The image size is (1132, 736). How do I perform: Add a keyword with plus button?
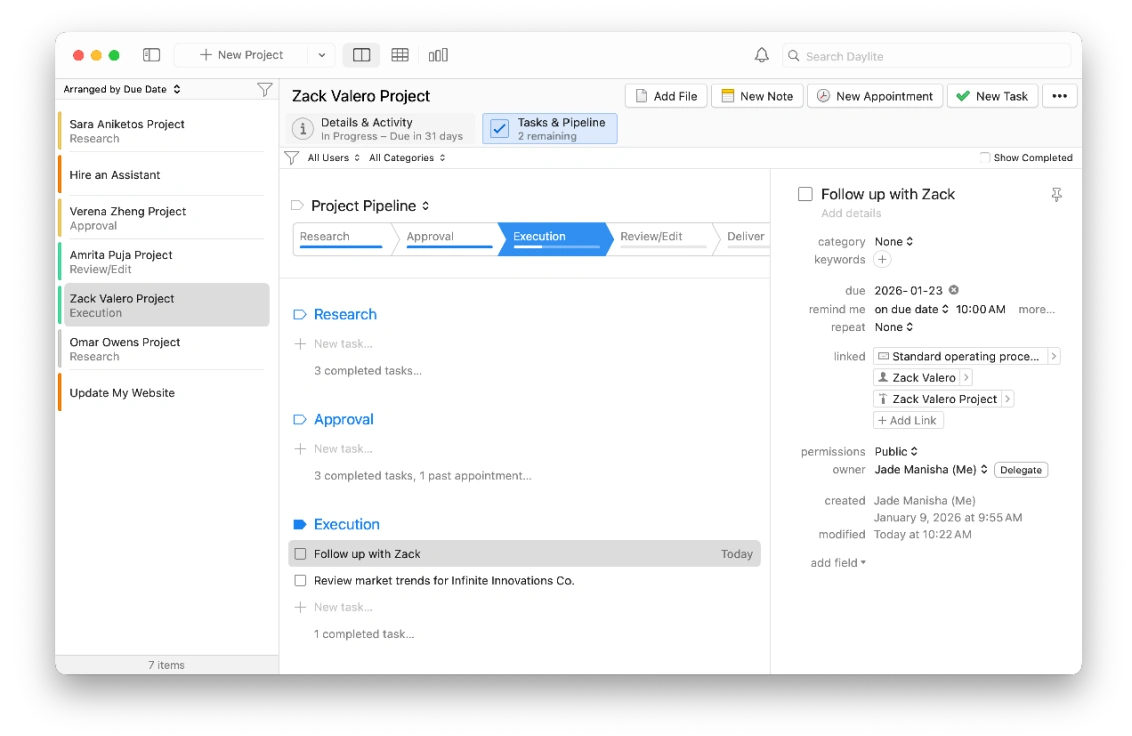click(882, 259)
